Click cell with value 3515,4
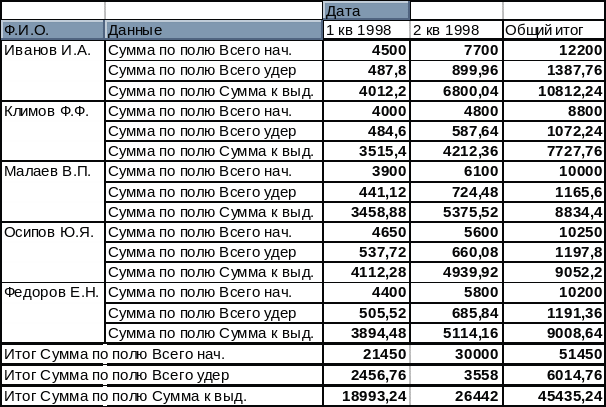This screenshot has width=606, height=407. pos(366,151)
